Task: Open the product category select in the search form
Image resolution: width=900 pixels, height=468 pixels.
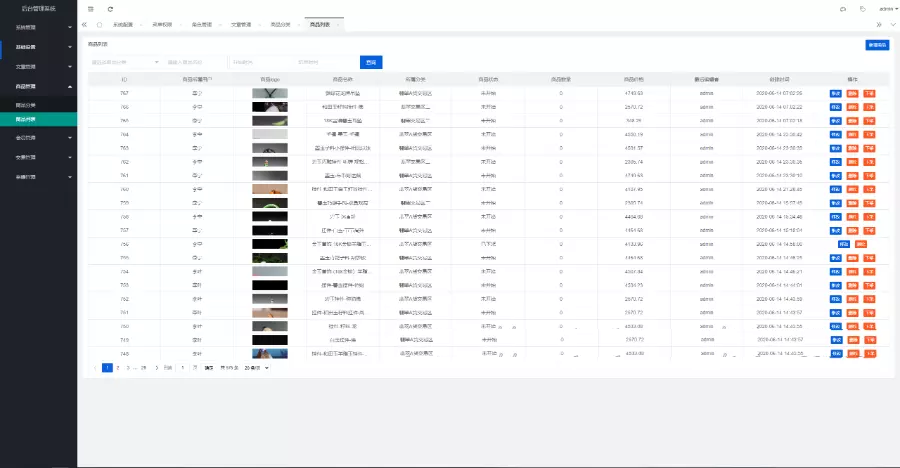Action: (x=124, y=62)
